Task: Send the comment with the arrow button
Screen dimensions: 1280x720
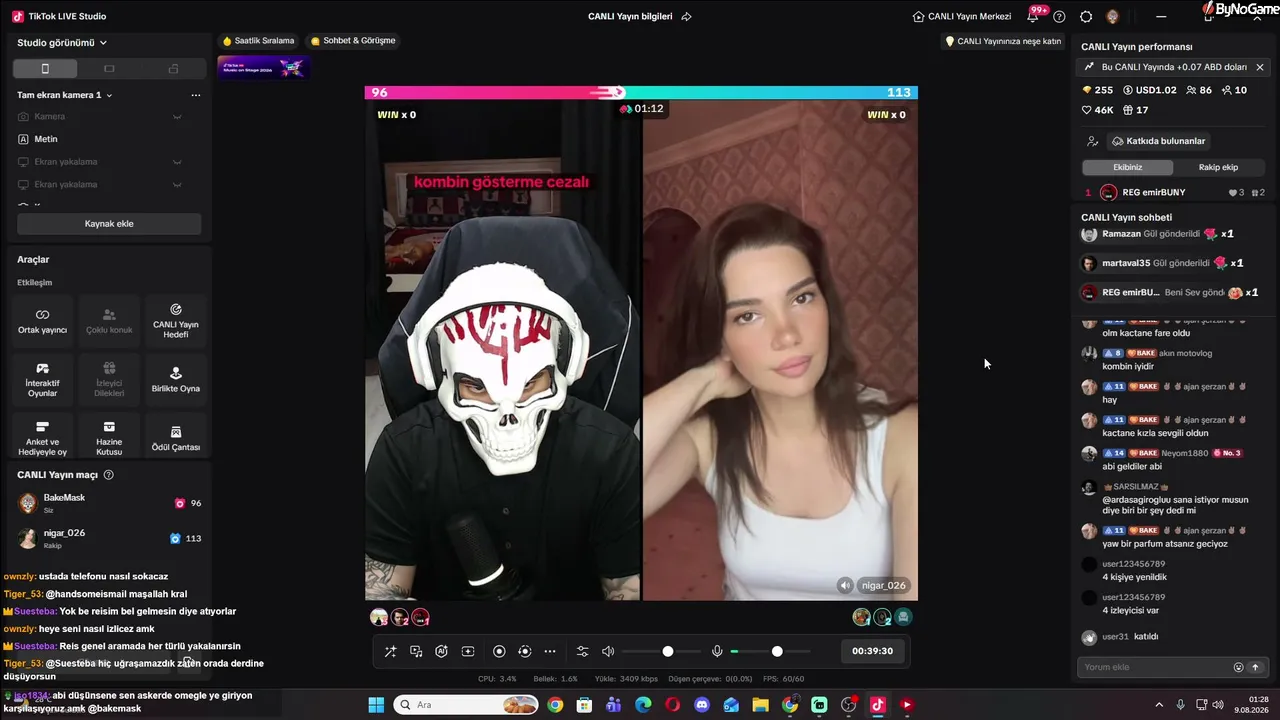Action: point(1255,667)
